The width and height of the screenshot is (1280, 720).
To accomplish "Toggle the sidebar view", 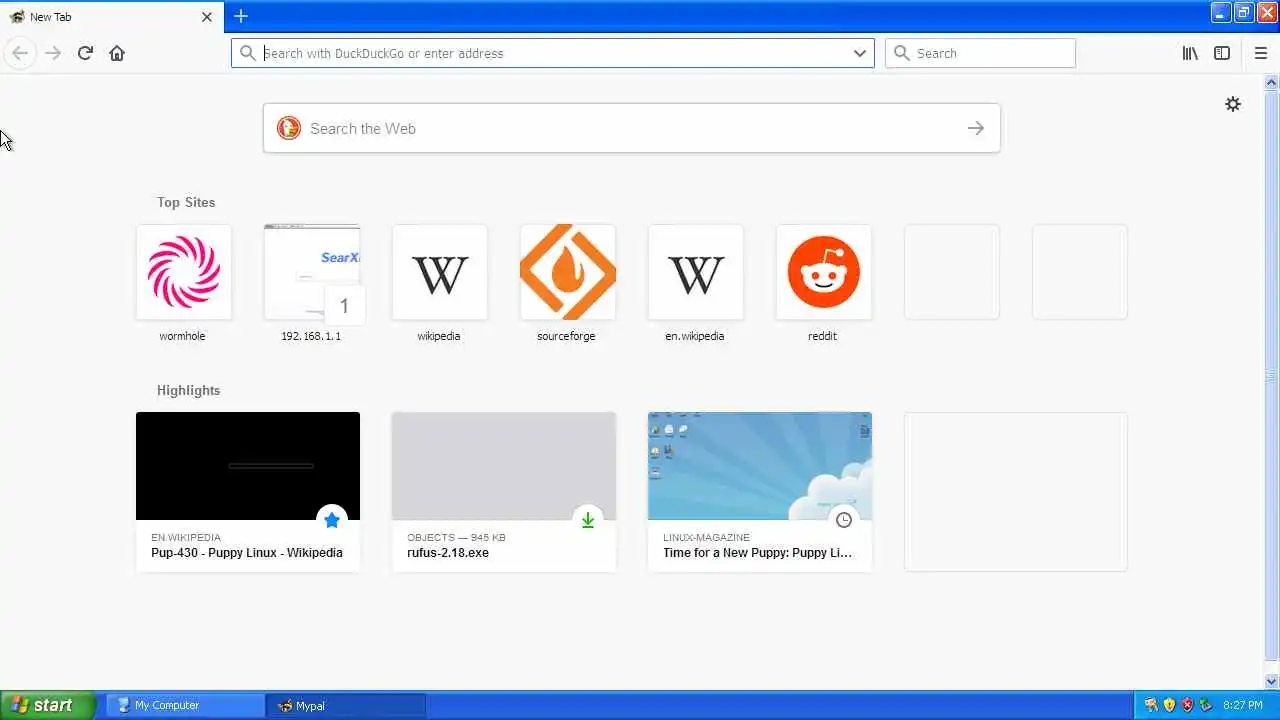I will click(1222, 53).
